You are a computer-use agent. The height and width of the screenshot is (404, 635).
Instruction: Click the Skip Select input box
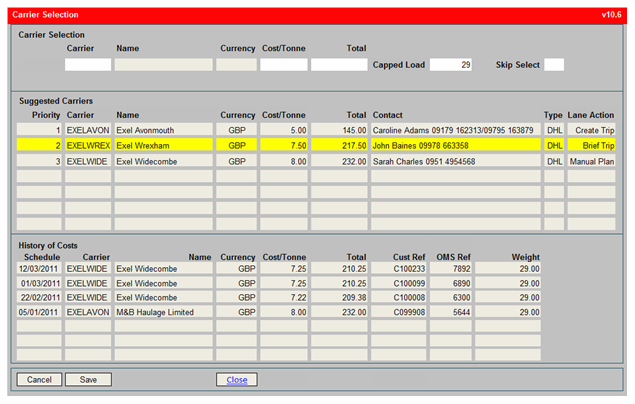[x=554, y=65]
